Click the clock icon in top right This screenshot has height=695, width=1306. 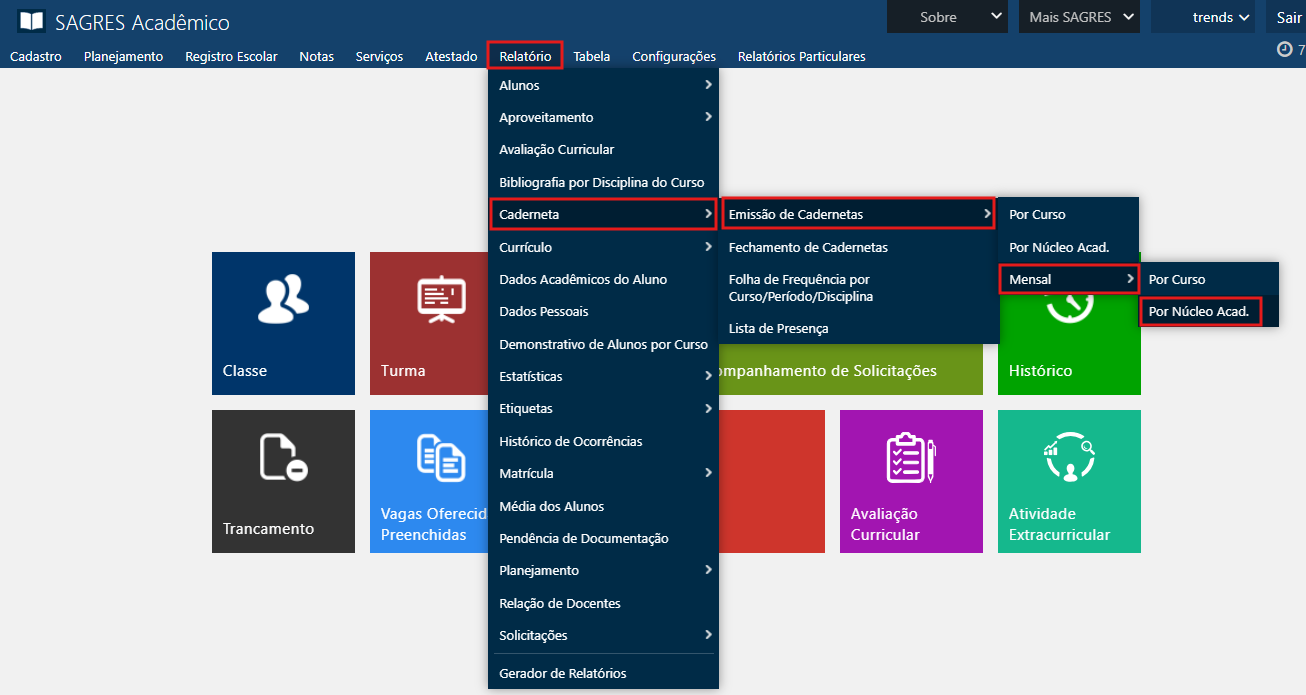click(1285, 50)
